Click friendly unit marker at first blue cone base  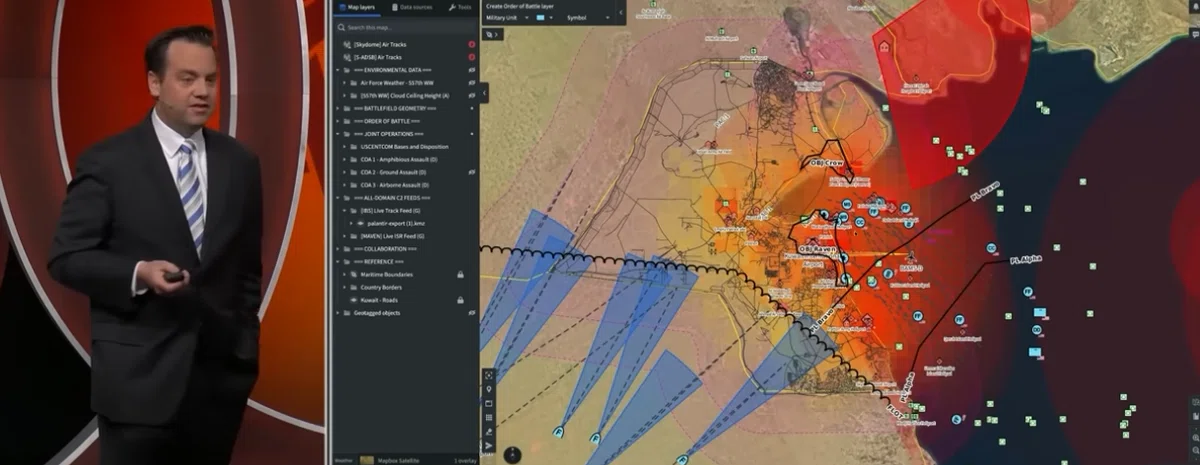click(558, 432)
